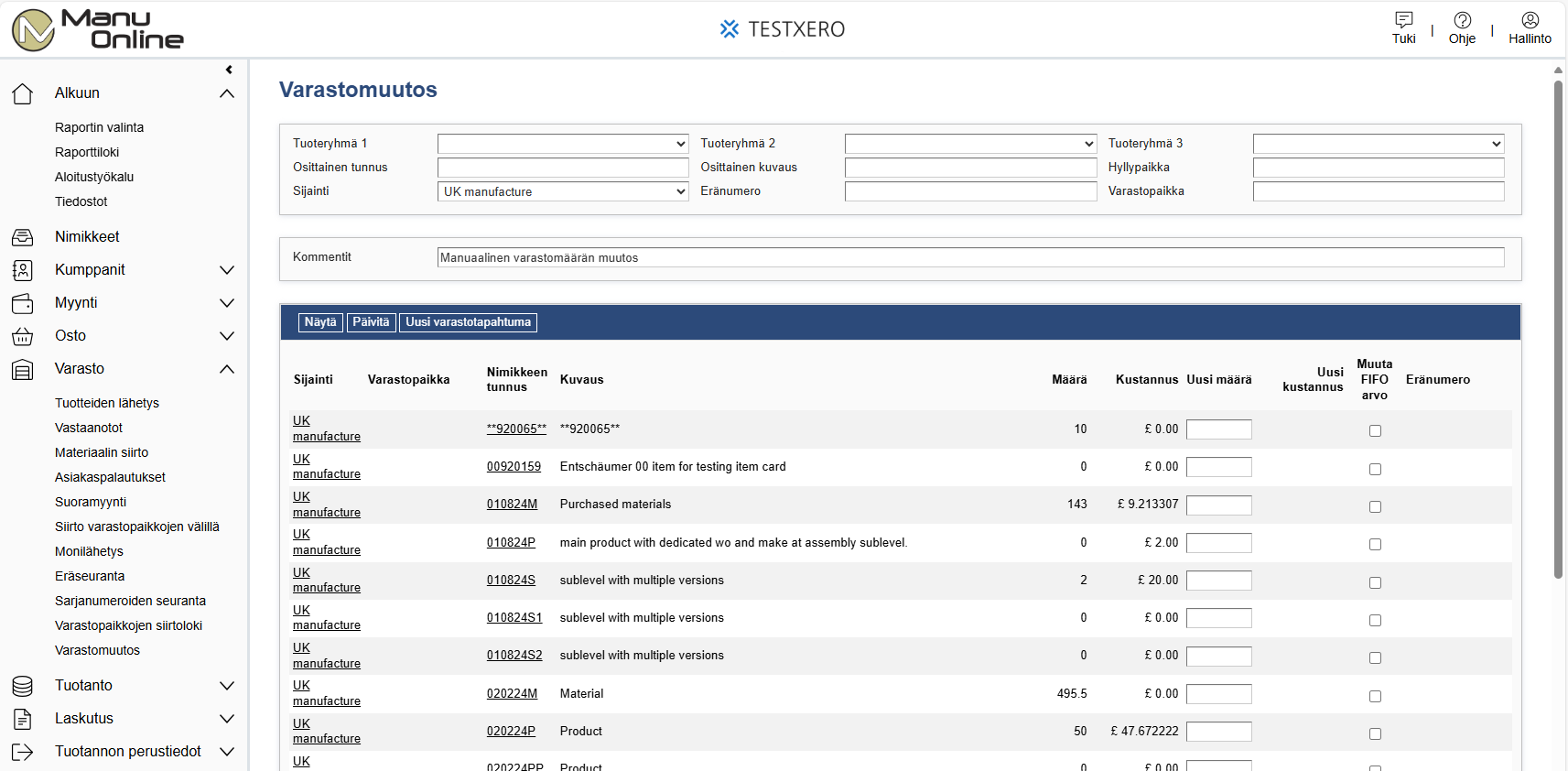The image size is (1568, 771).
Task: Expand the Myynti menu chevron
Action: tap(227, 303)
